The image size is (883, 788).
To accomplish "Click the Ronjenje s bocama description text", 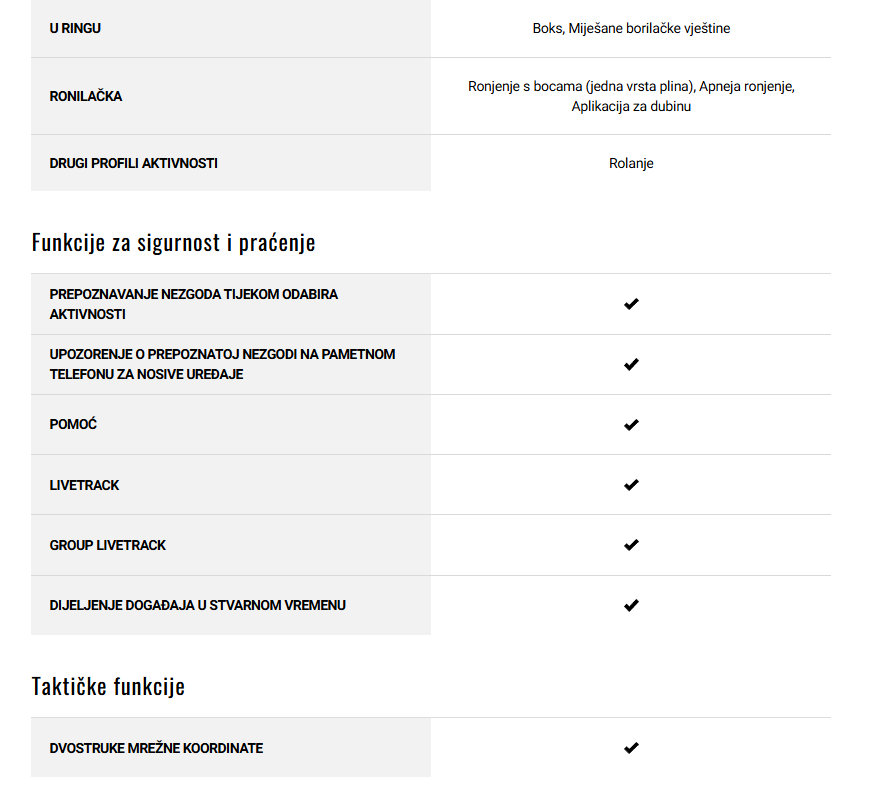I will coord(631,96).
